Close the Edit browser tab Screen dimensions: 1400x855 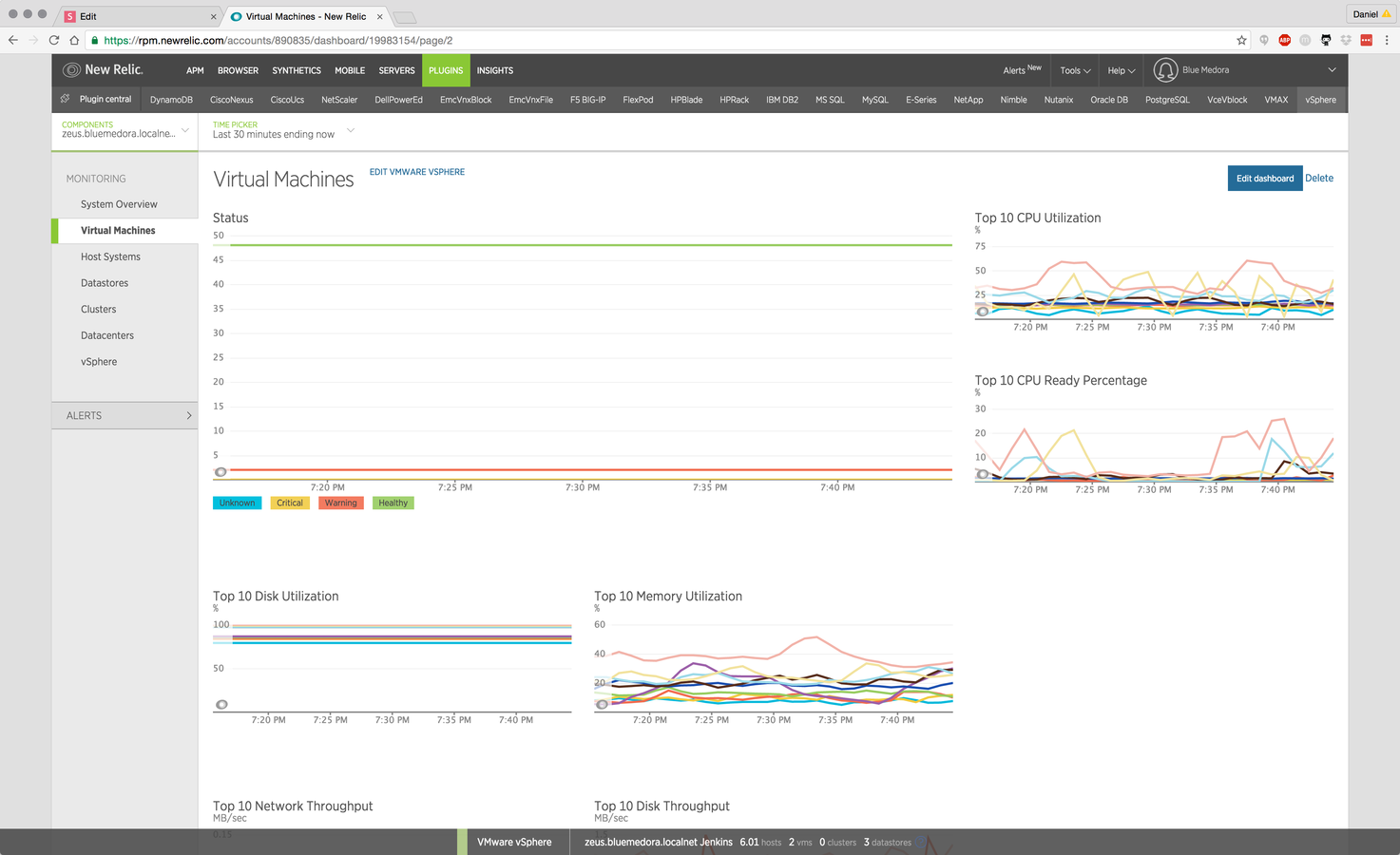[213, 16]
